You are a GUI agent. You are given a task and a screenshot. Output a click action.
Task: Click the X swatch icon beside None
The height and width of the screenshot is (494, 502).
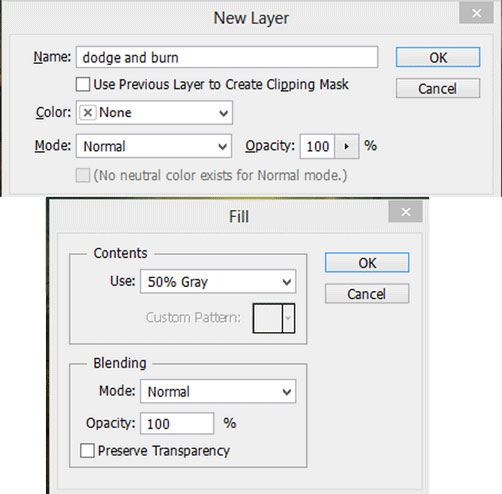(x=88, y=113)
